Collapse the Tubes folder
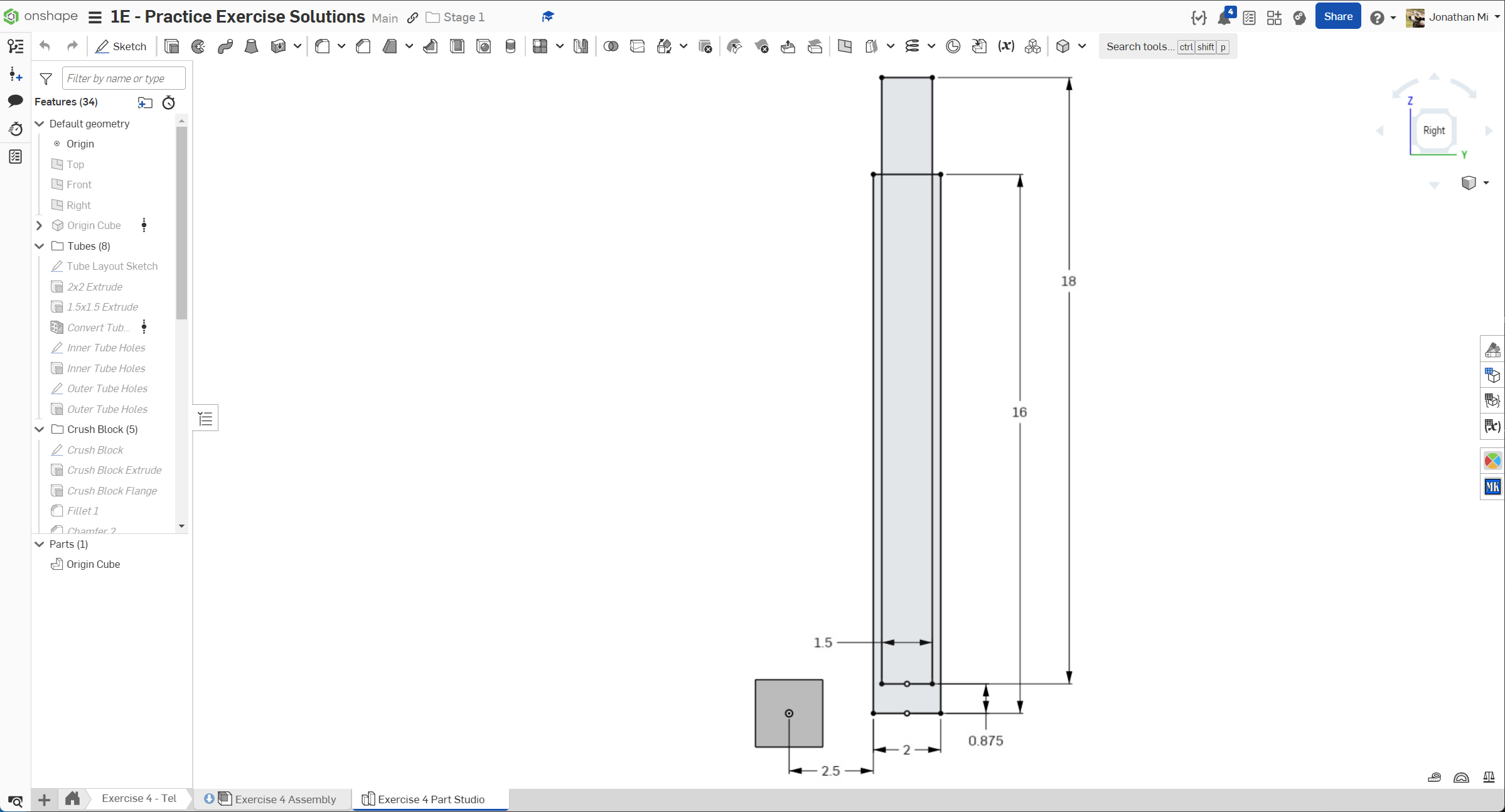This screenshot has width=1505, height=812. 40,246
